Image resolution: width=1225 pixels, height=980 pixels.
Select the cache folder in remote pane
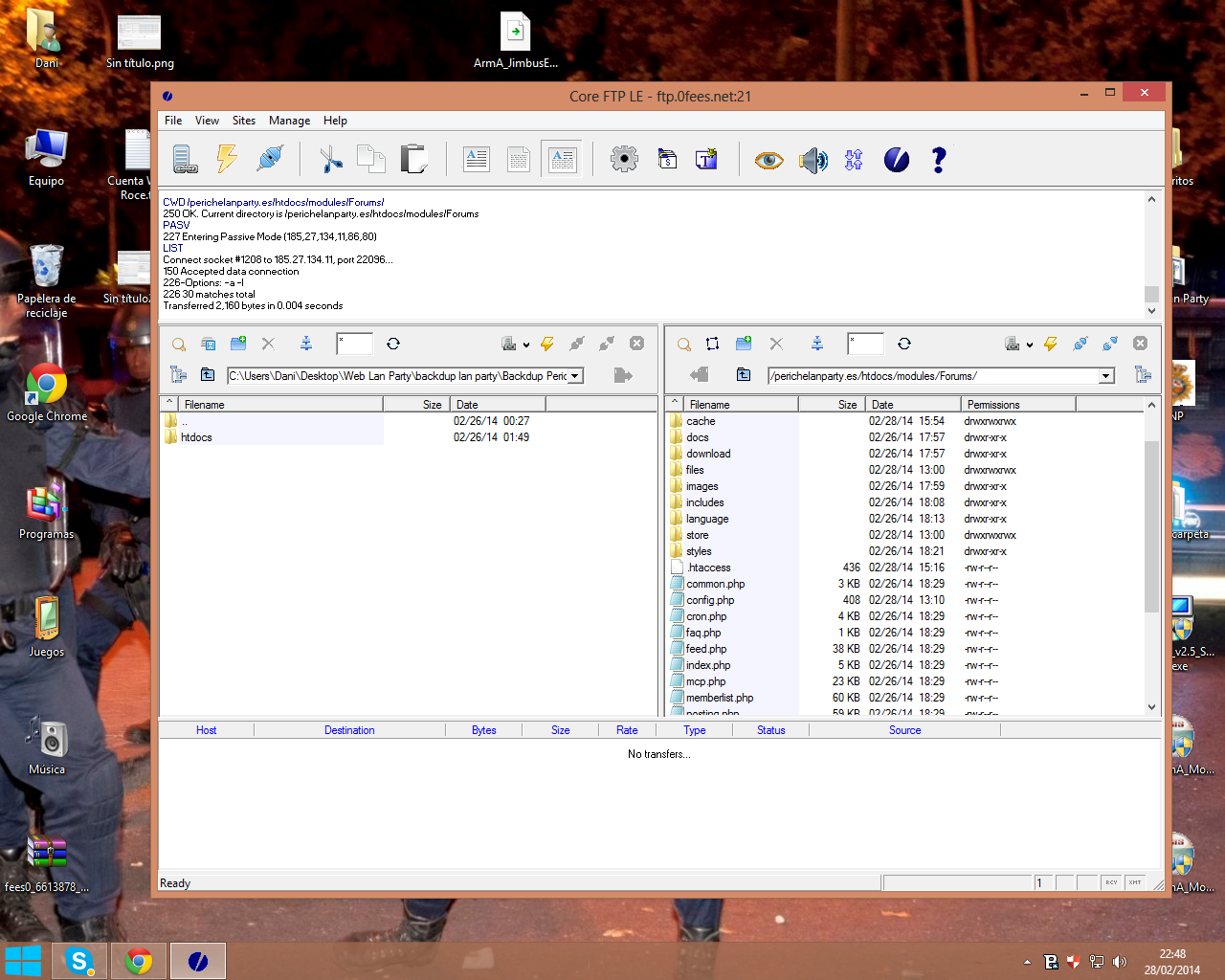click(x=701, y=421)
